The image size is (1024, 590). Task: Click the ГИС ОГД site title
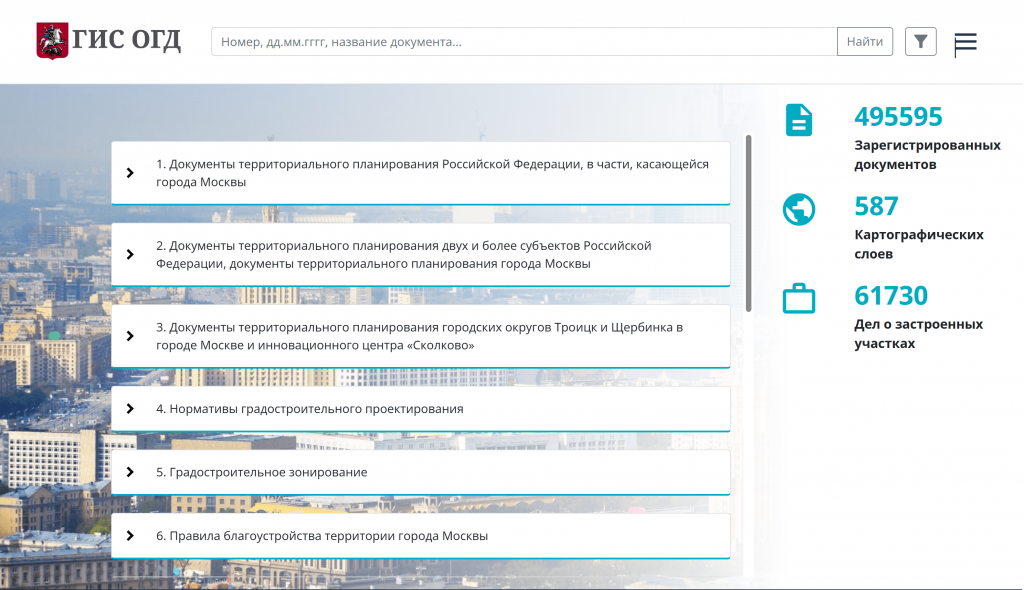coord(126,40)
